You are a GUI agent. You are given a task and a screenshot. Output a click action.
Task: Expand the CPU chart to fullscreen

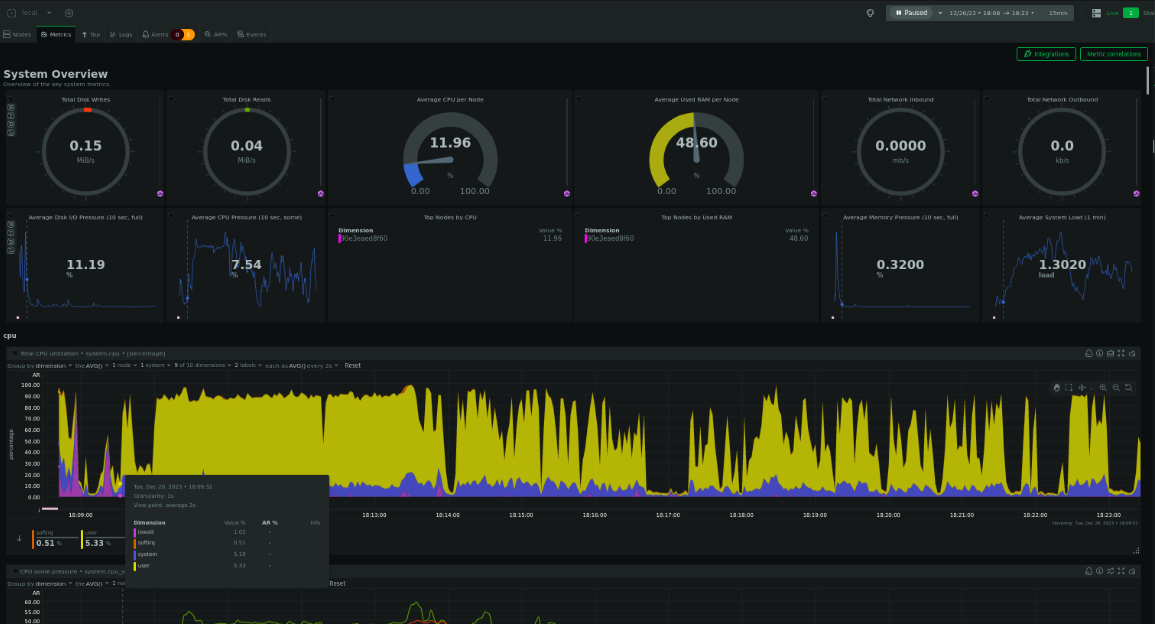pos(1121,353)
